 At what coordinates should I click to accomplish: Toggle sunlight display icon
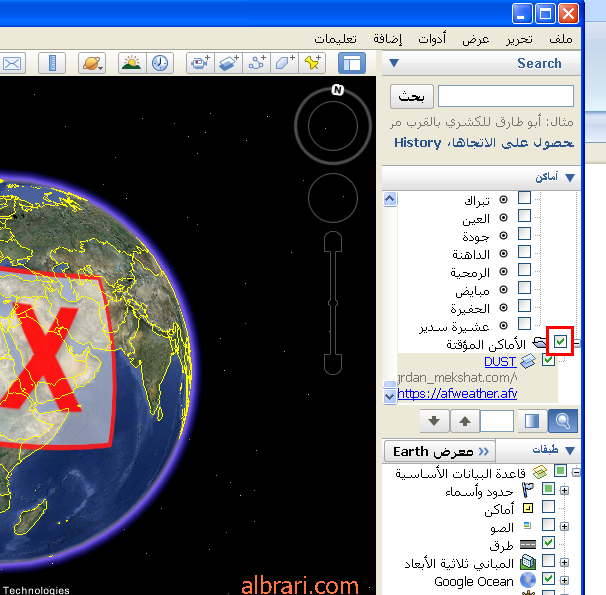[x=132, y=63]
